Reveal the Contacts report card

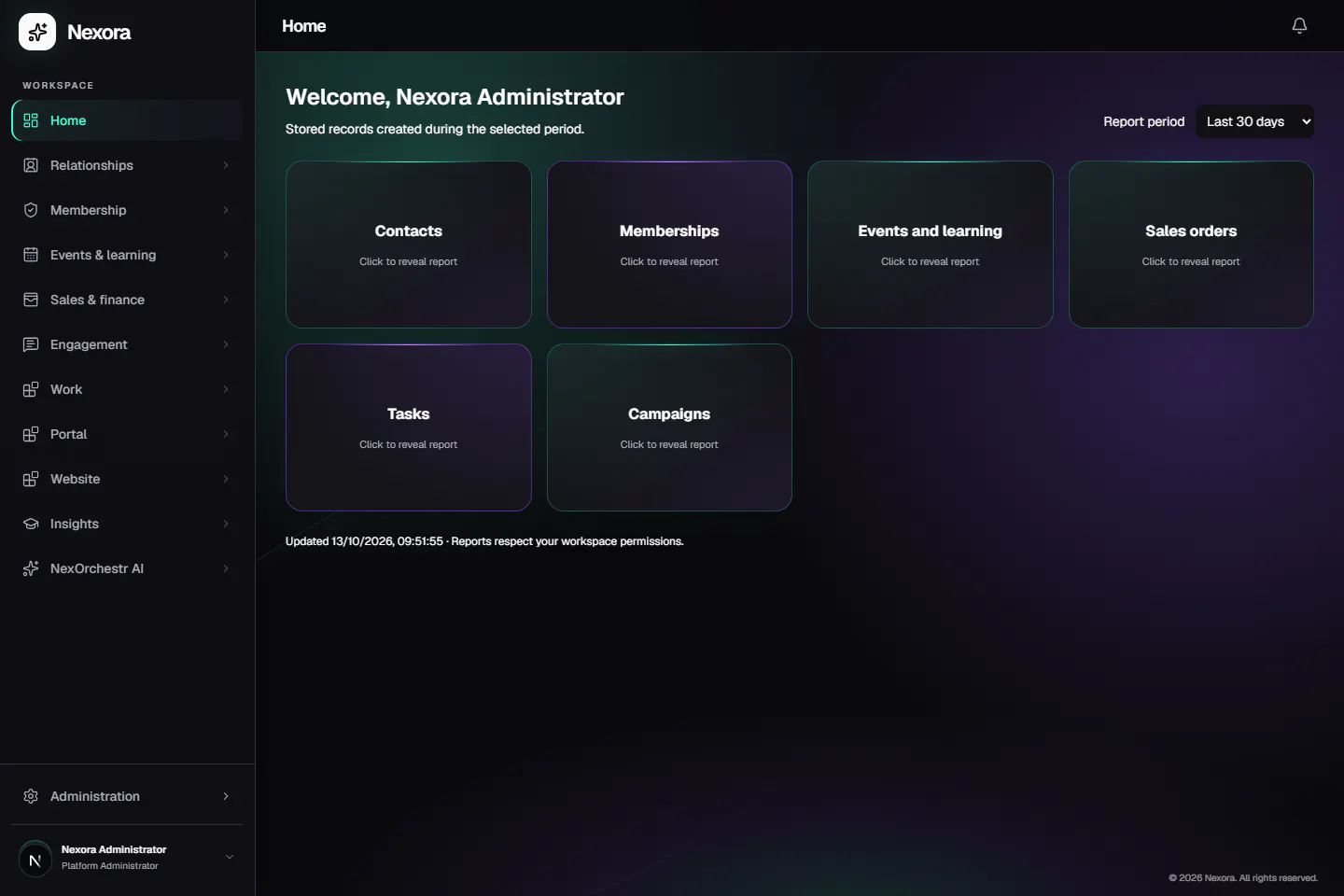point(409,245)
